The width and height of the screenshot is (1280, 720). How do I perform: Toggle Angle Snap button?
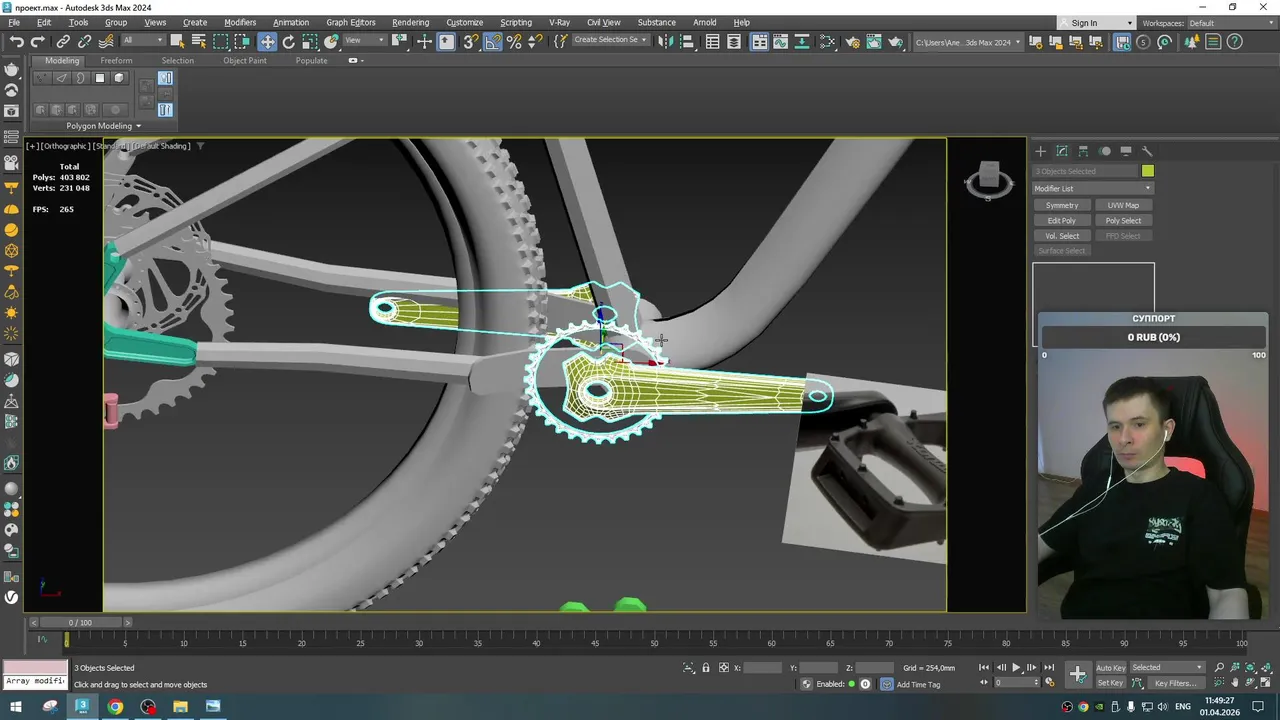(x=493, y=41)
